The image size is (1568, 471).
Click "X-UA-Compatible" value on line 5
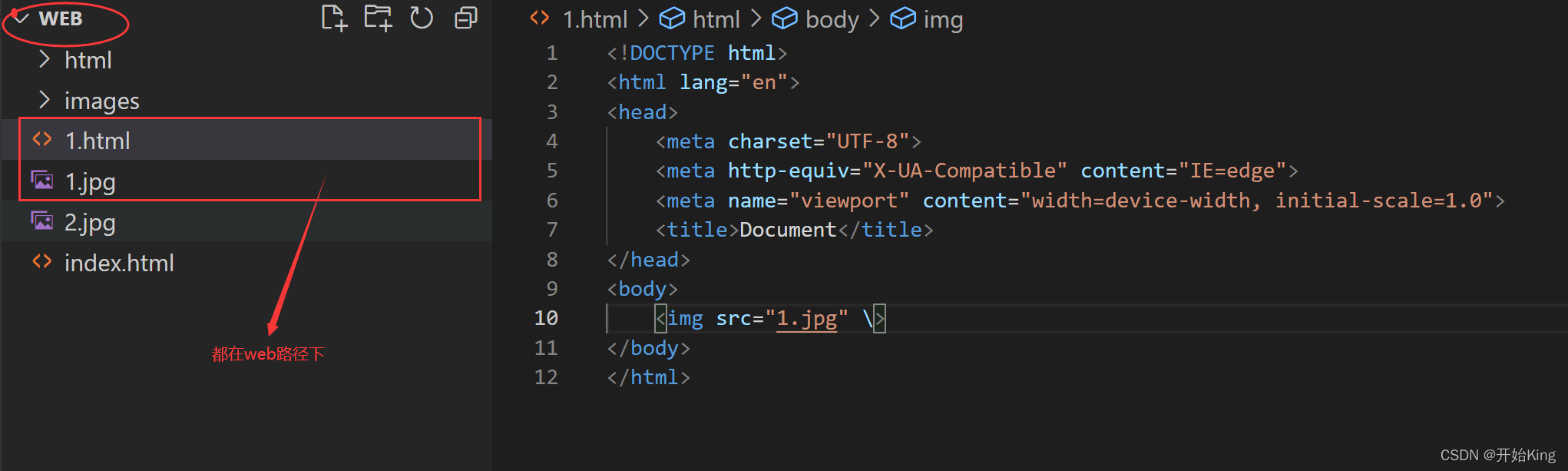point(964,171)
